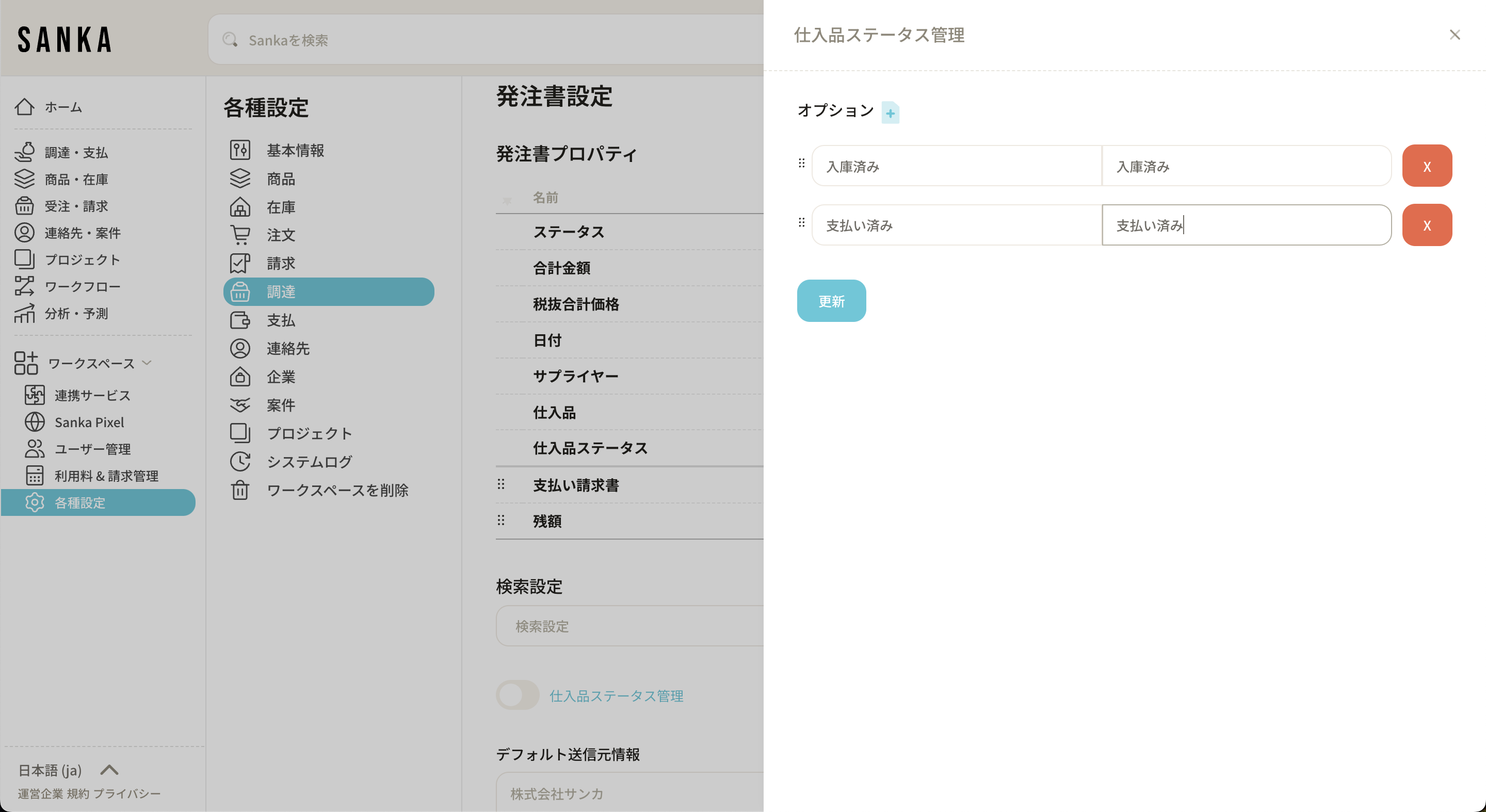Image resolution: width=1486 pixels, height=812 pixels.
Task: Toggle the 仕入品ステータス管理 switch
Action: coord(518,695)
